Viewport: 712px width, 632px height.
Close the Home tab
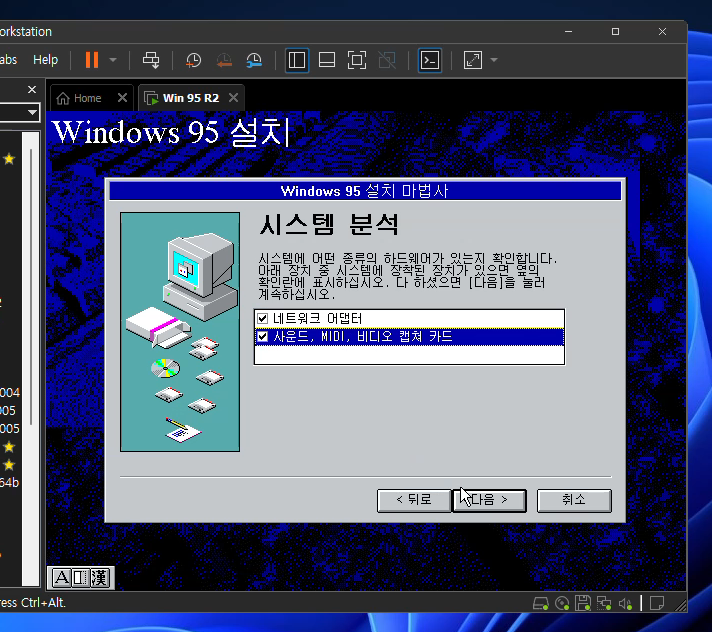122,98
